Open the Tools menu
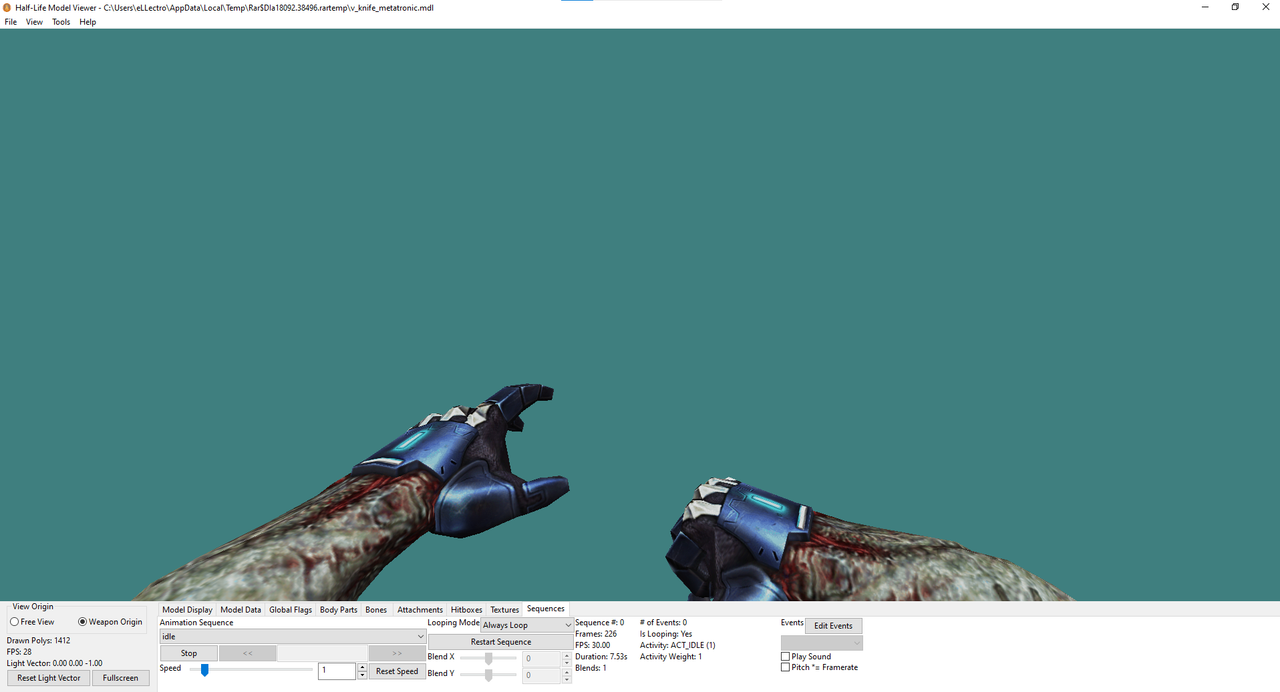The image size is (1280, 692). [61, 22]
